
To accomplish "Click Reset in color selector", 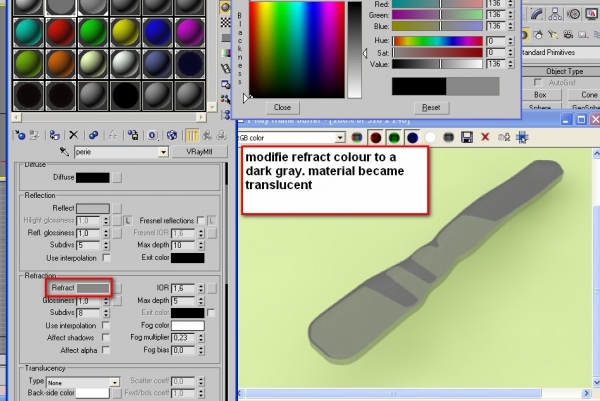I will click(431, 108).
